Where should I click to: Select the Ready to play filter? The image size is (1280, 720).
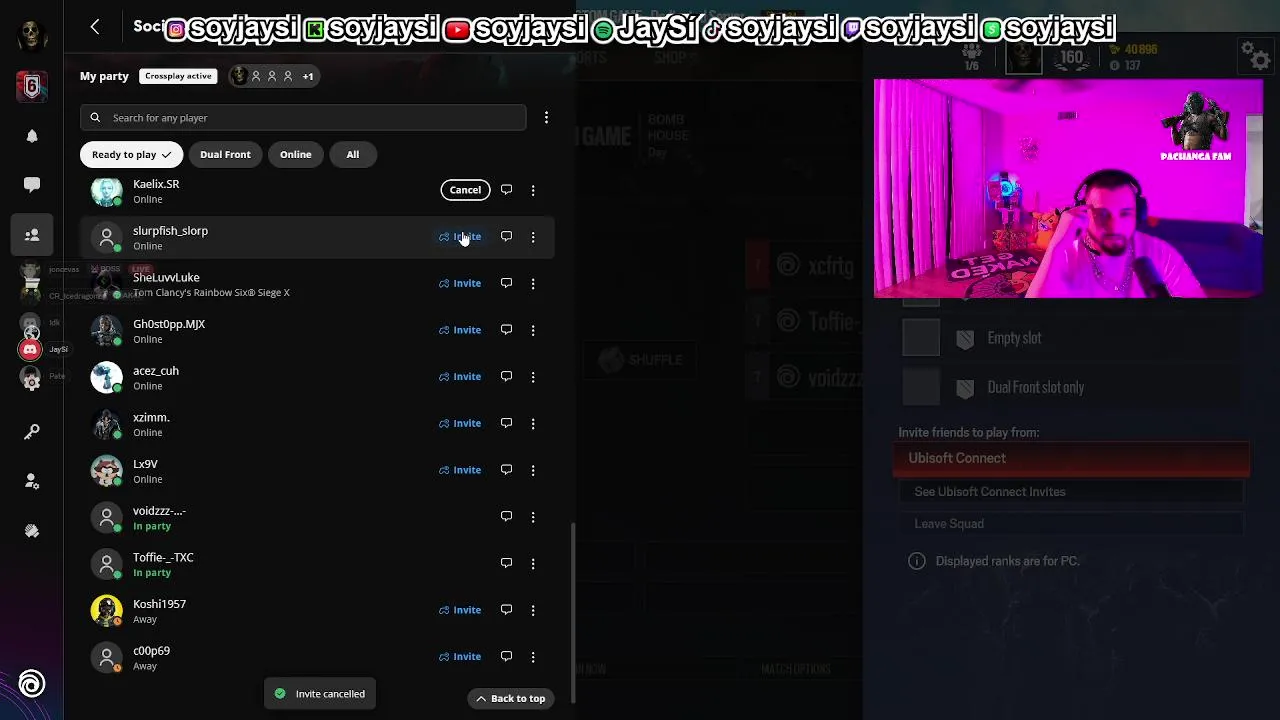click(131, 154)
